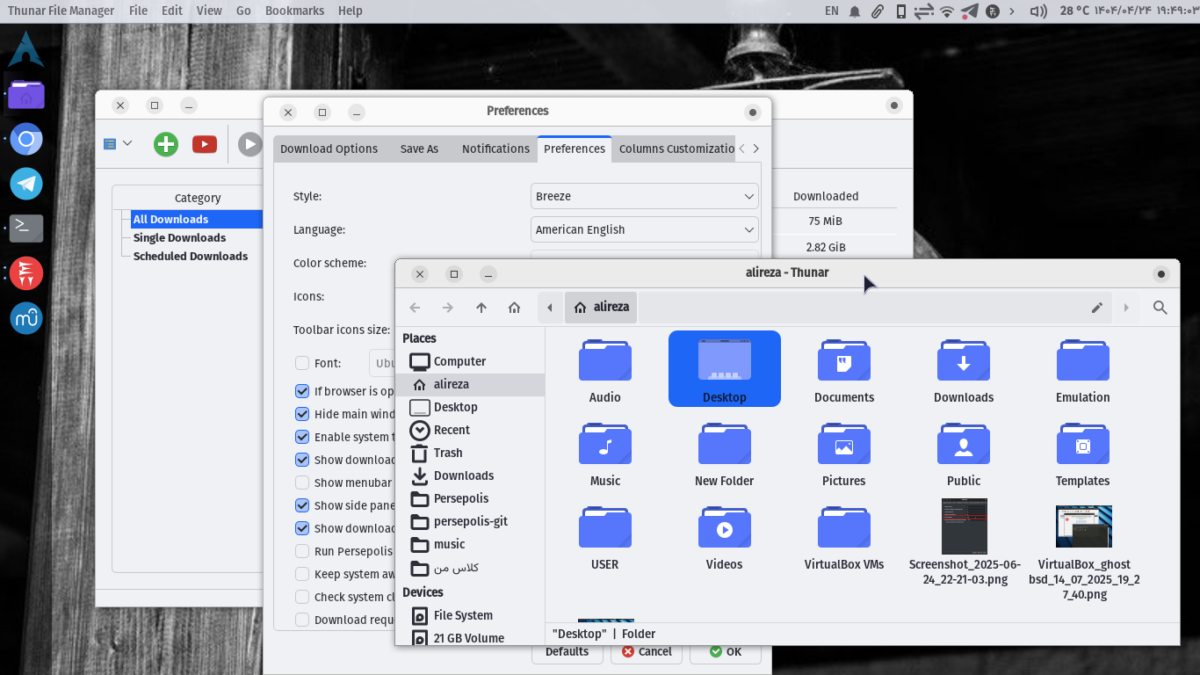Expand the Style dropdown showing Breeze
Image resolution: width=1200 pixels, height=675 pixels.
pos(644,196)
